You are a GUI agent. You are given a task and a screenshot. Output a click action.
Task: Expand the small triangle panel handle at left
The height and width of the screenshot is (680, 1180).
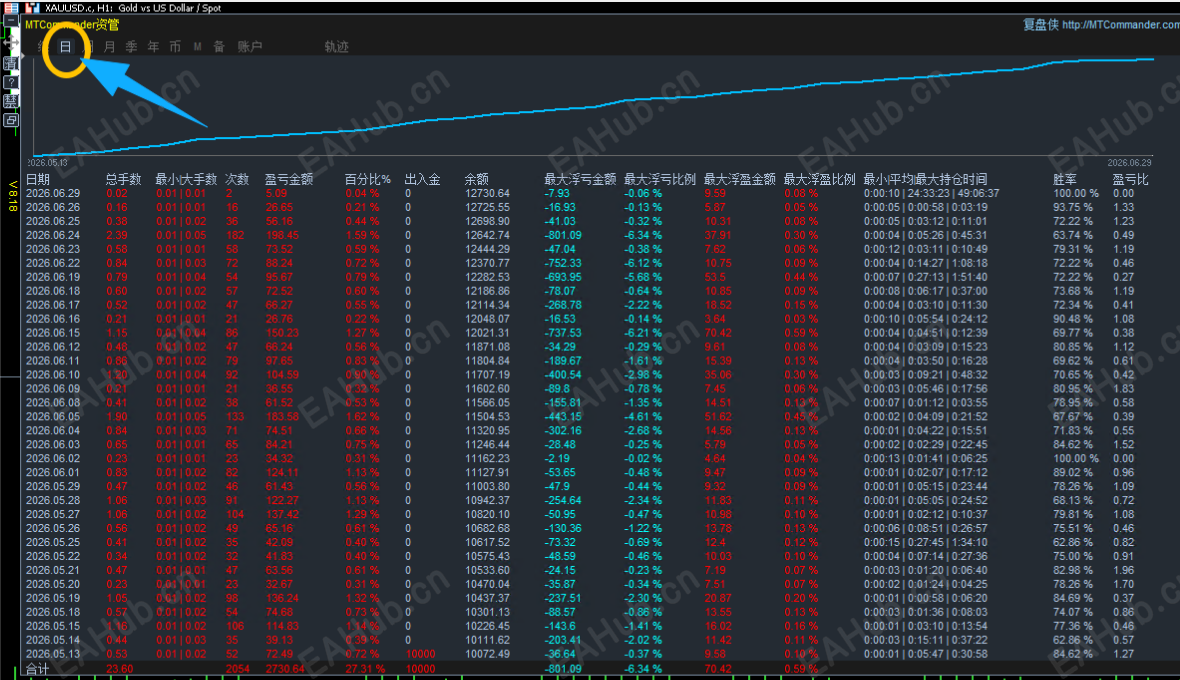coord(22,55)
